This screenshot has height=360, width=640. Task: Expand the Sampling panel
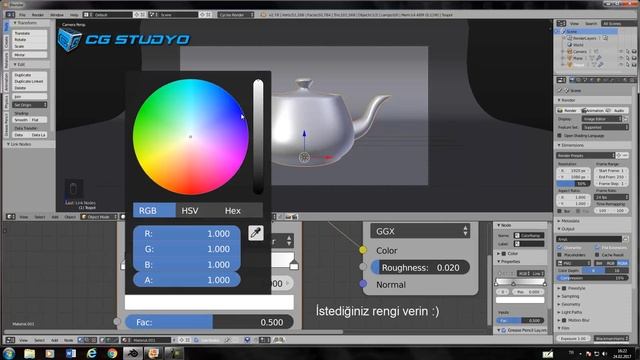tap(569, 296)
